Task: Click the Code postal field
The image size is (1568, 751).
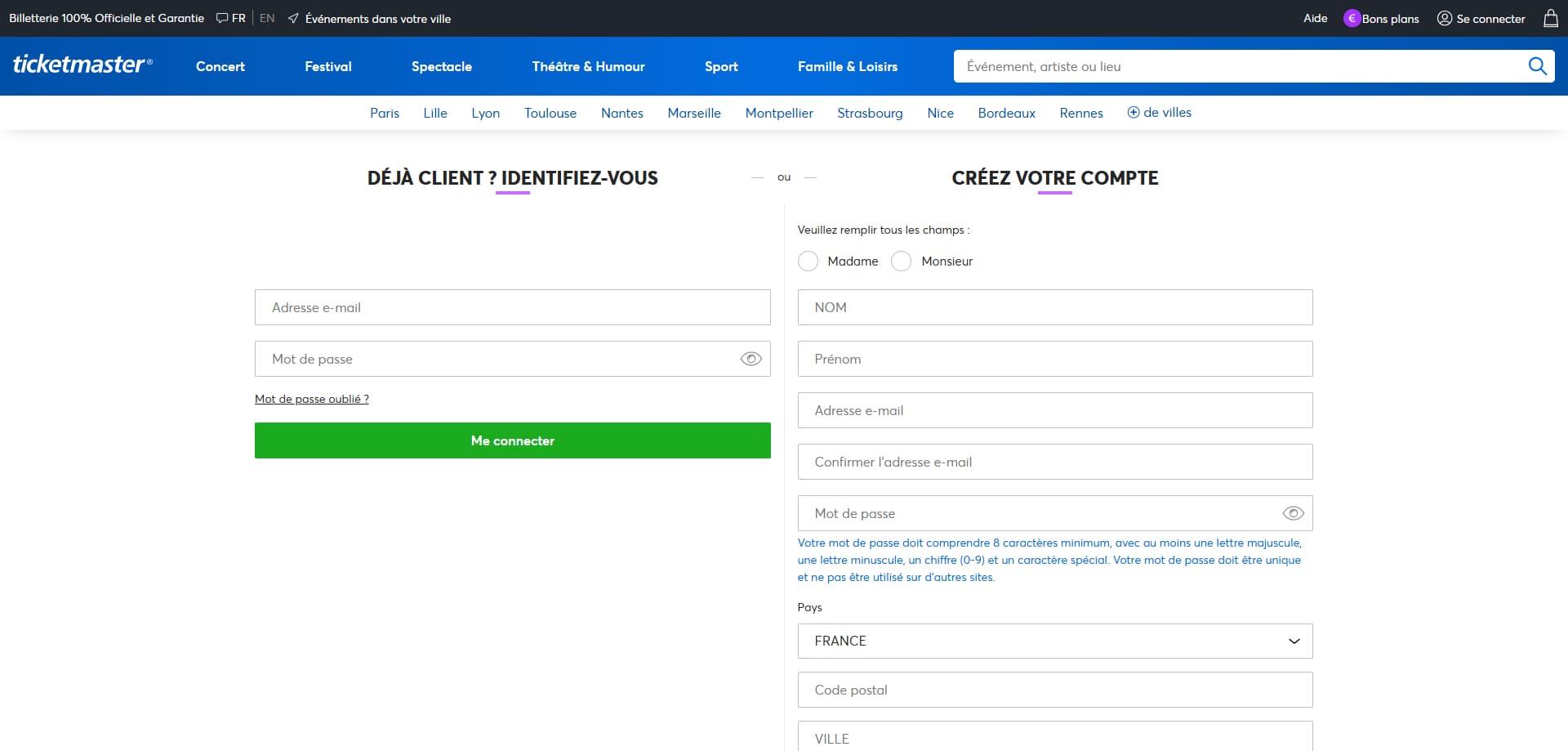Action: click(x=1055, y=690)
